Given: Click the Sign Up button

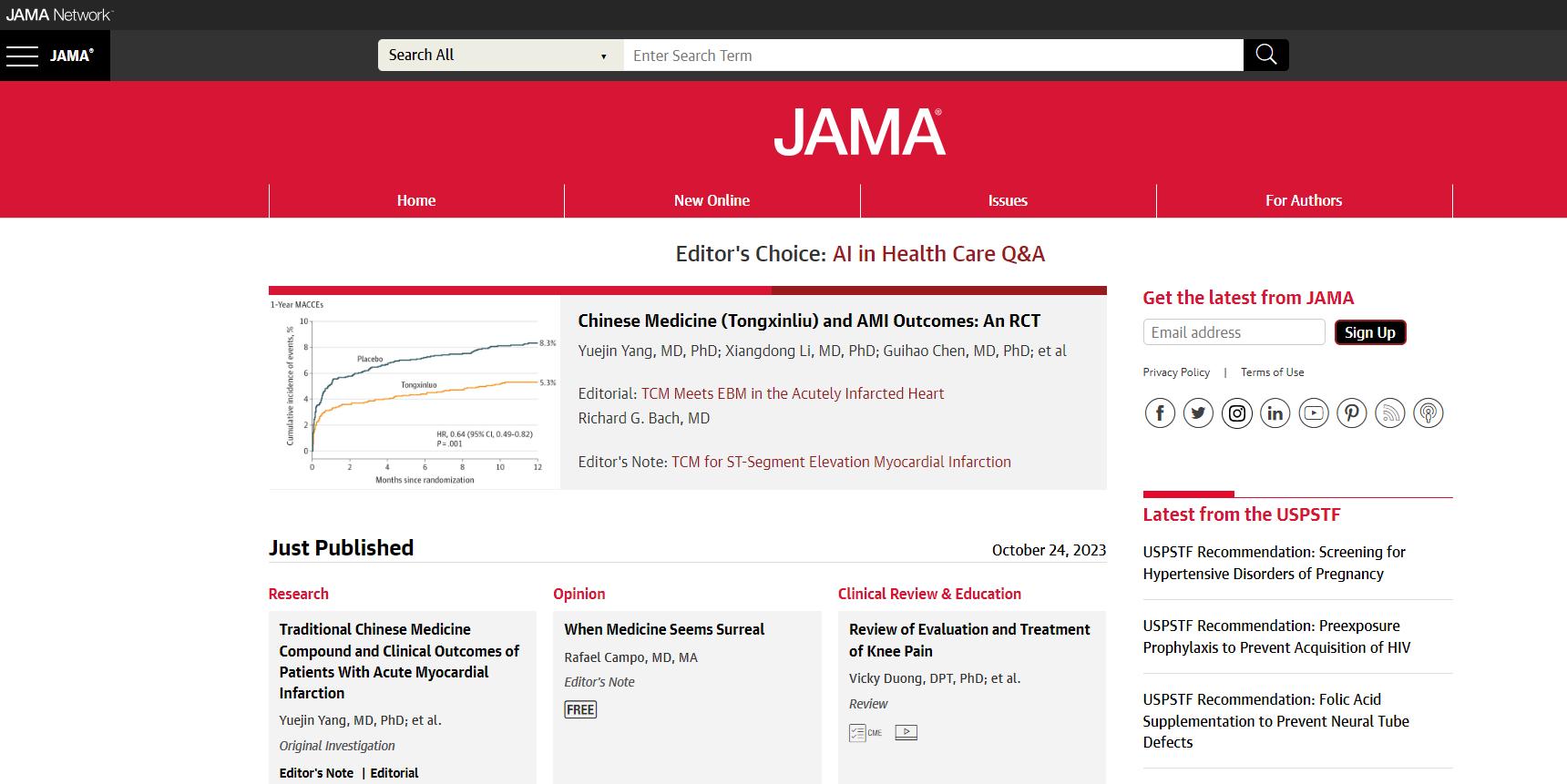Looking at the screenshot, I should tap(1370, 332).
